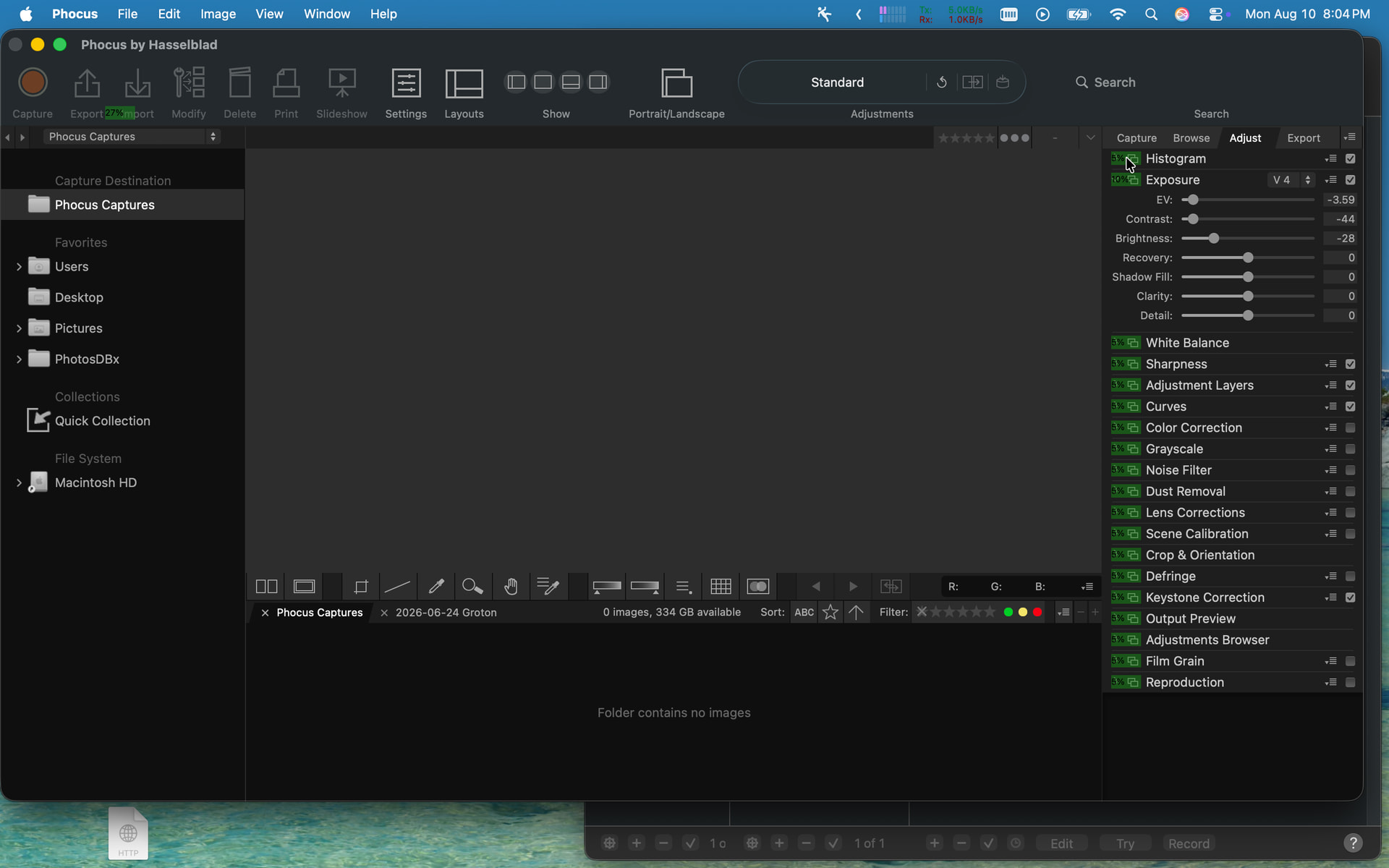Select the eyedropper neutralizer tool

point(436,587)
